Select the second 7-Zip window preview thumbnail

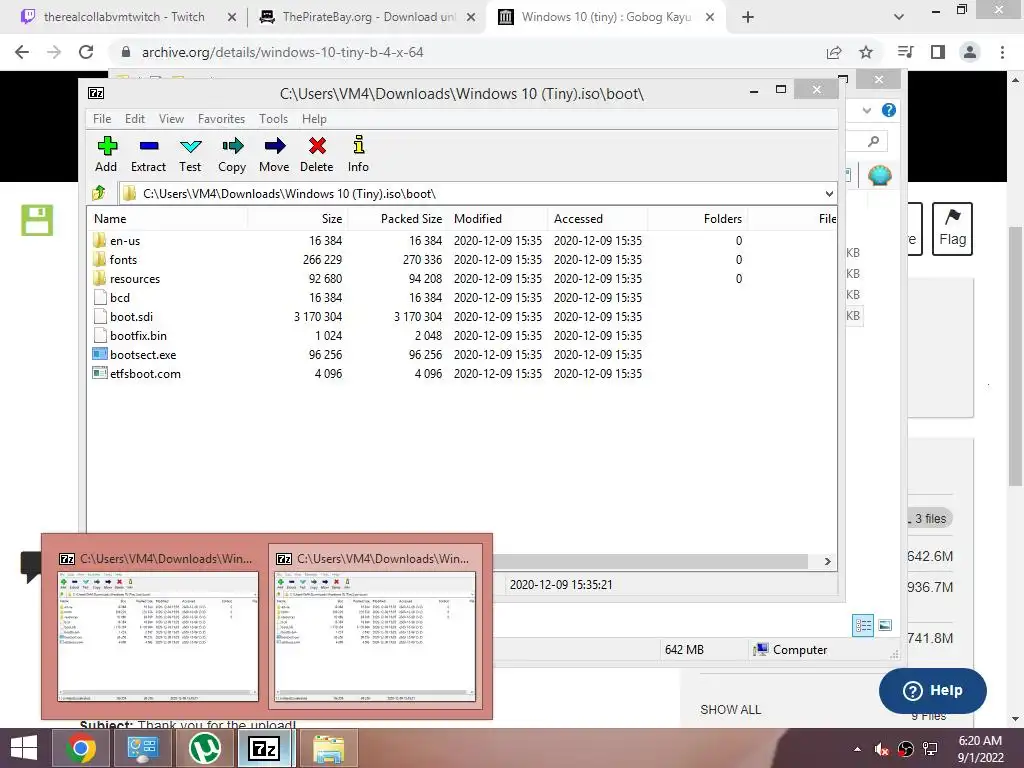coord(375,626)
